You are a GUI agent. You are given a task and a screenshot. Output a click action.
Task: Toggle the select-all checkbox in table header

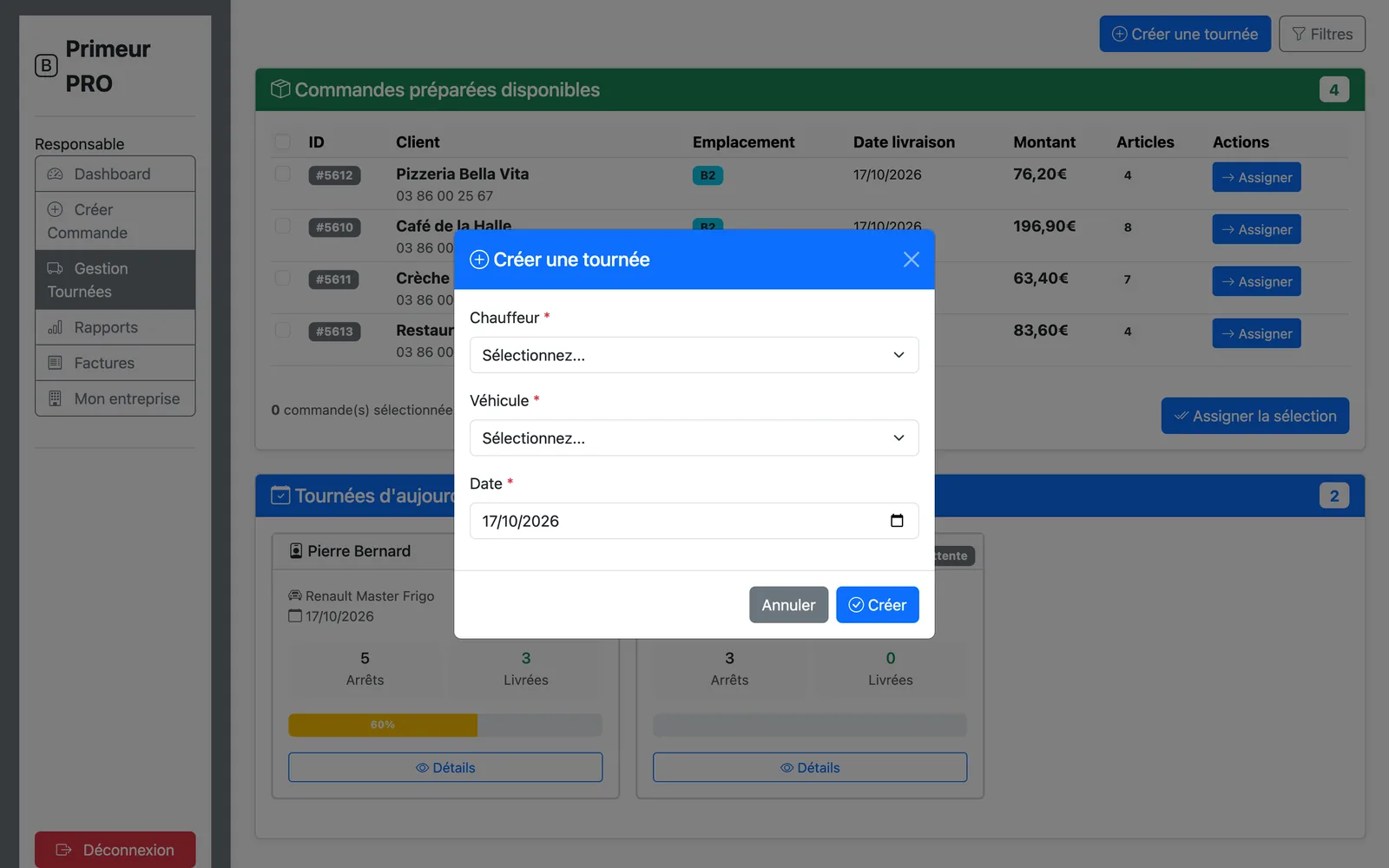(282, 141)
